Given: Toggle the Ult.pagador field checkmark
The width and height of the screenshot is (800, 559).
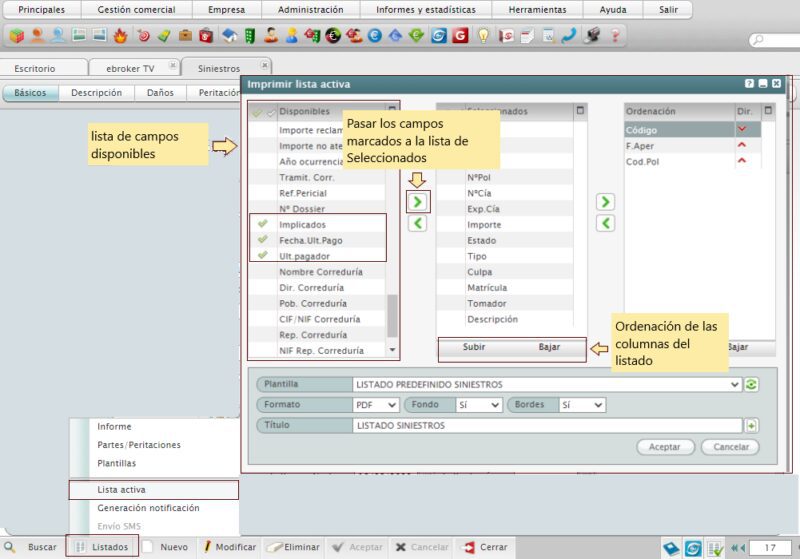Looking at the screenshot, I should click(262, 256).
